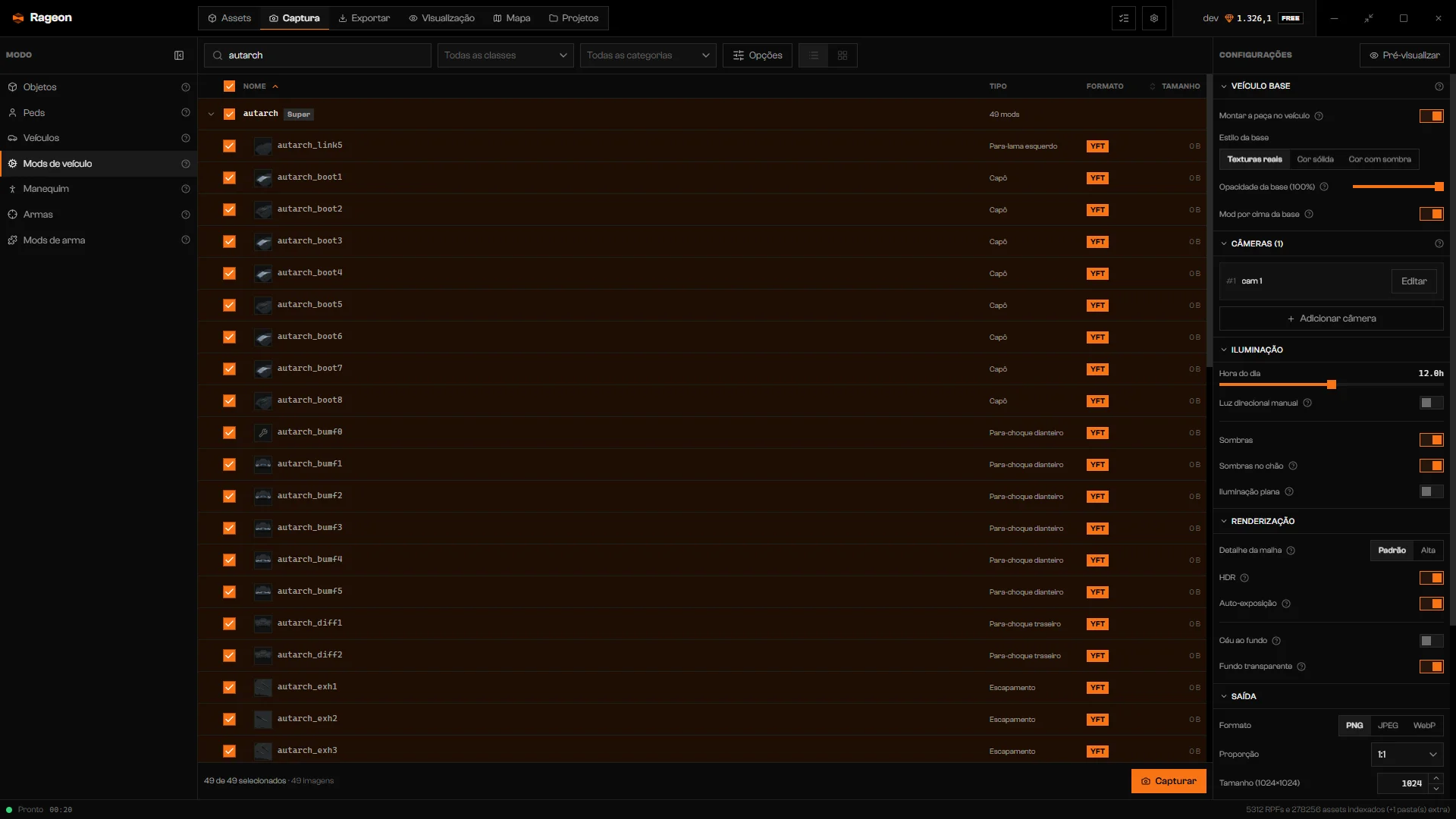
Task: Toggle Mod por cima da base switch
Action: (x=1432, y=214)
